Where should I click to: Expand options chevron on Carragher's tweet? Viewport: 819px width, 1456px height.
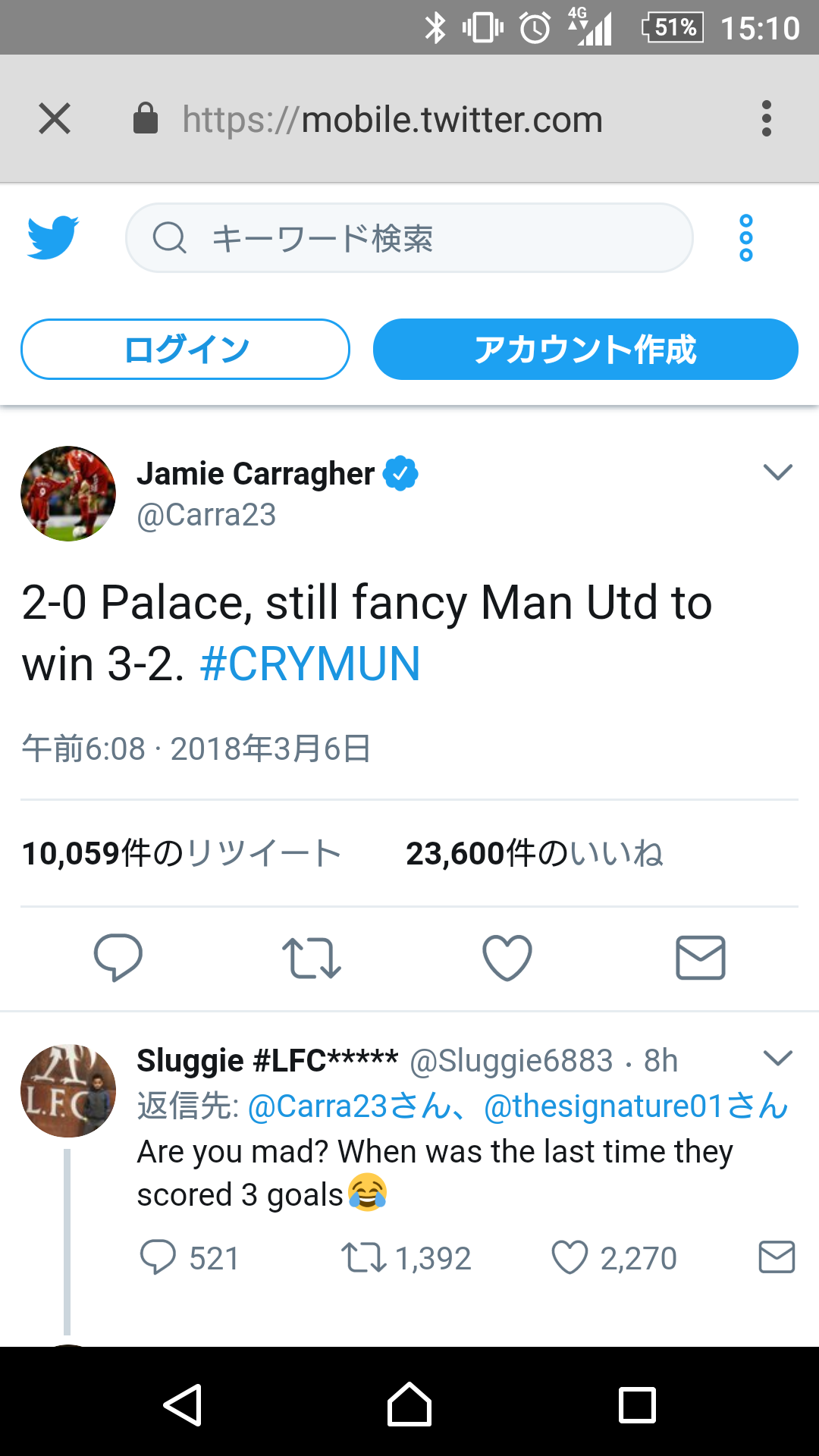click(778, 472)
